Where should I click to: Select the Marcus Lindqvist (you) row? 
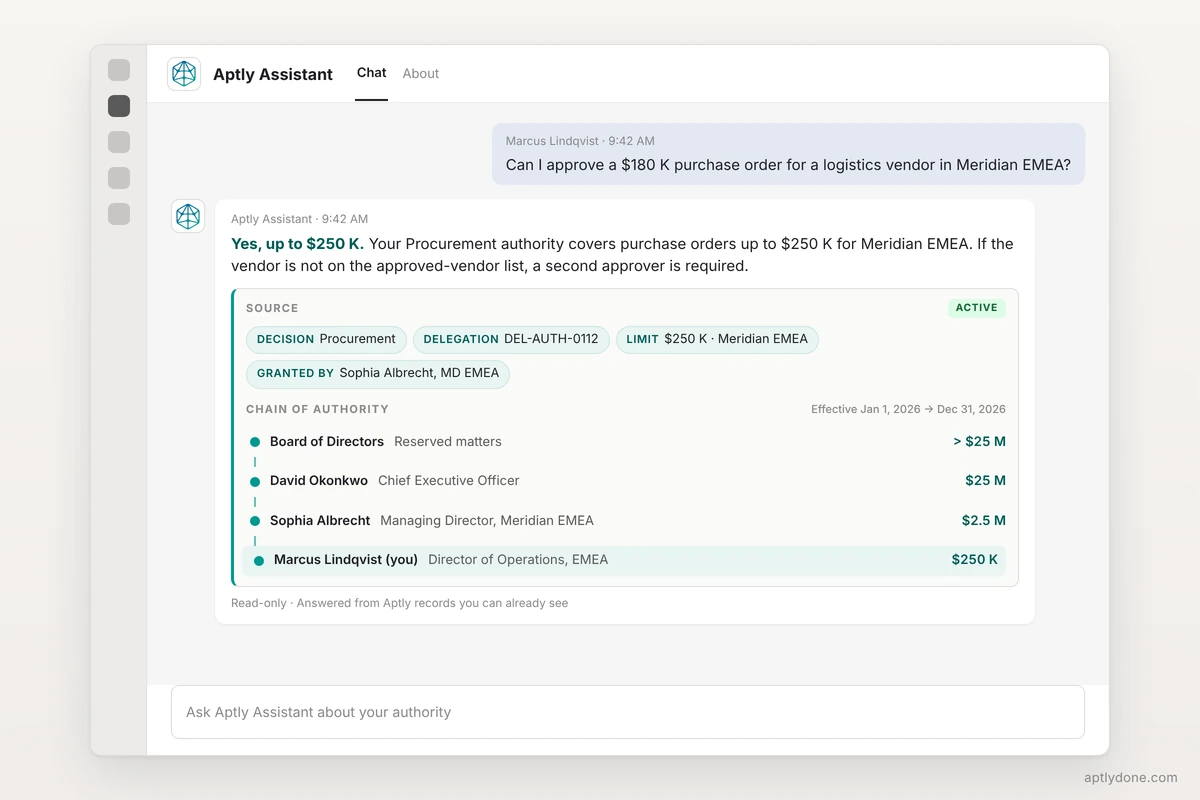pyautogui.click(x=624, y=560)
